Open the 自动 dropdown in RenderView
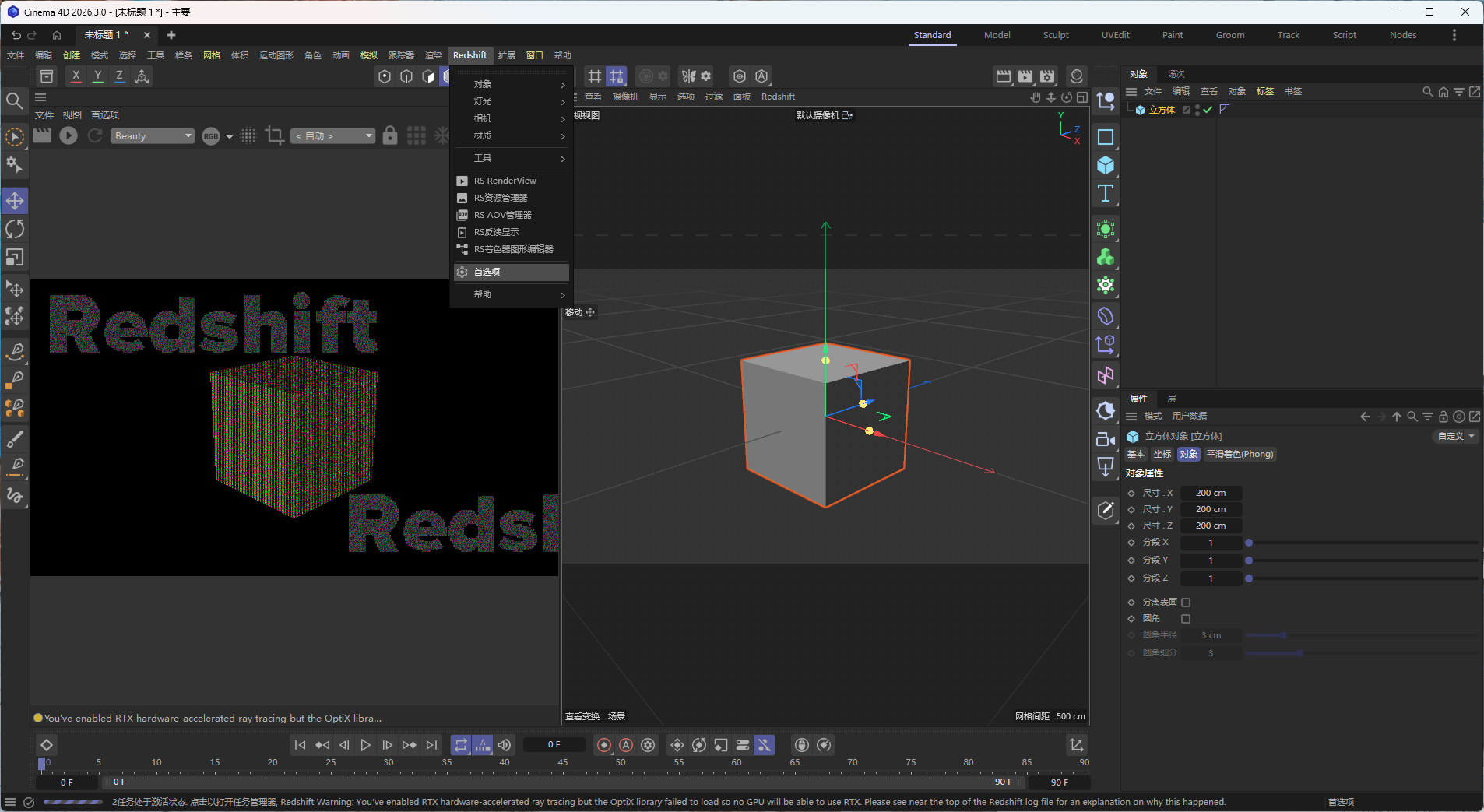Viewport: 1484px width, 812px height. click(x=333, y=136)
